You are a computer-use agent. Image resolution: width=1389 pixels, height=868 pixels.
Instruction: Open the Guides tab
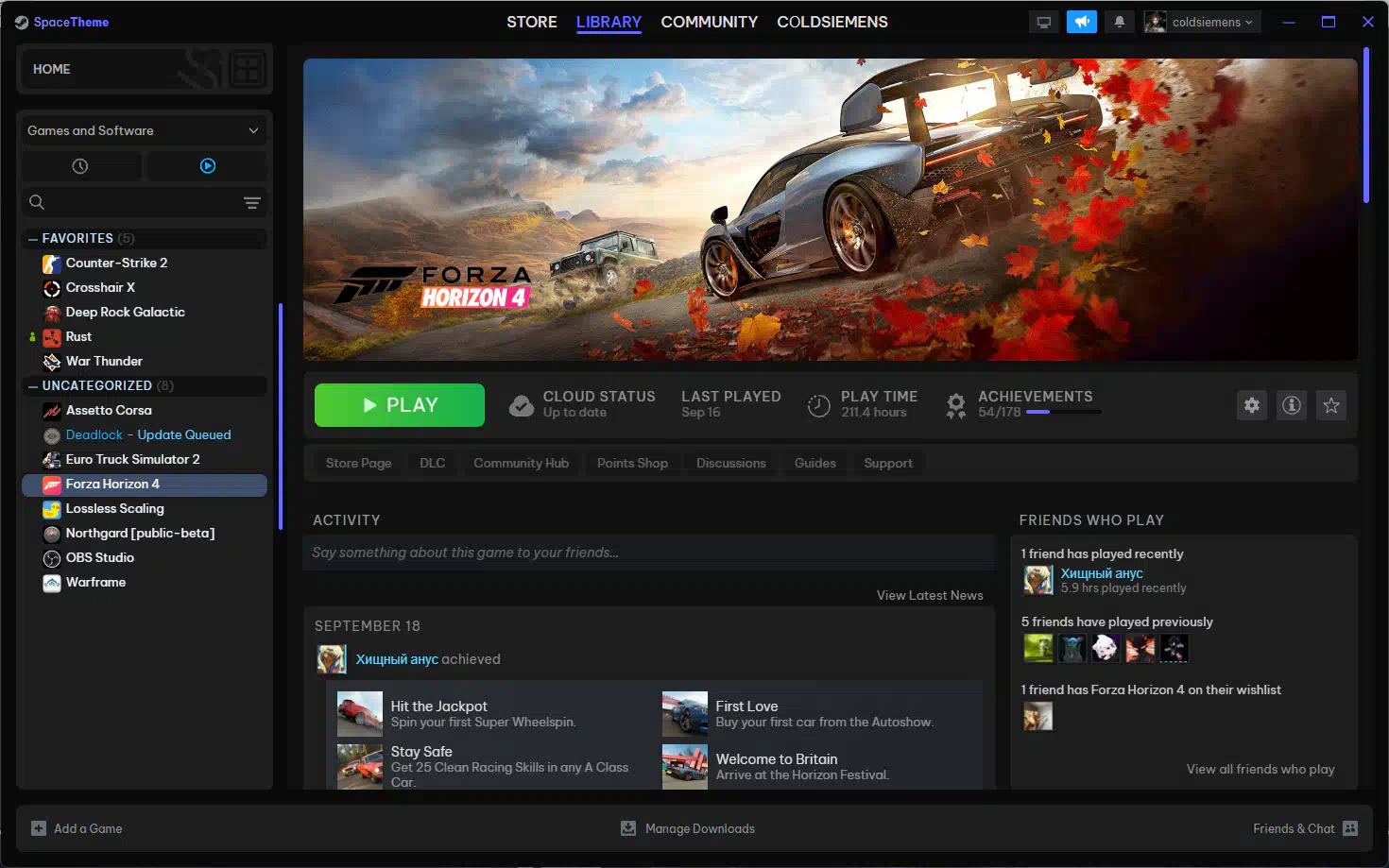[x=815, y=463]
